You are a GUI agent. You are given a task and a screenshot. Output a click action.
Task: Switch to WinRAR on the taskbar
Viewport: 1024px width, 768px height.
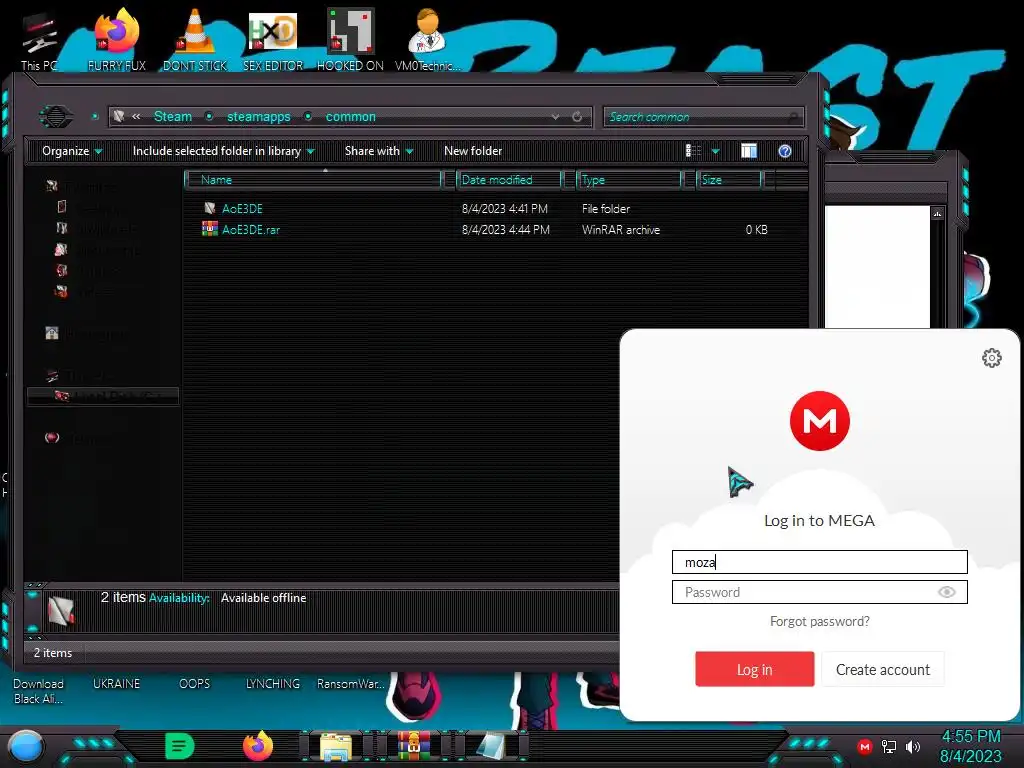point(414,746)
